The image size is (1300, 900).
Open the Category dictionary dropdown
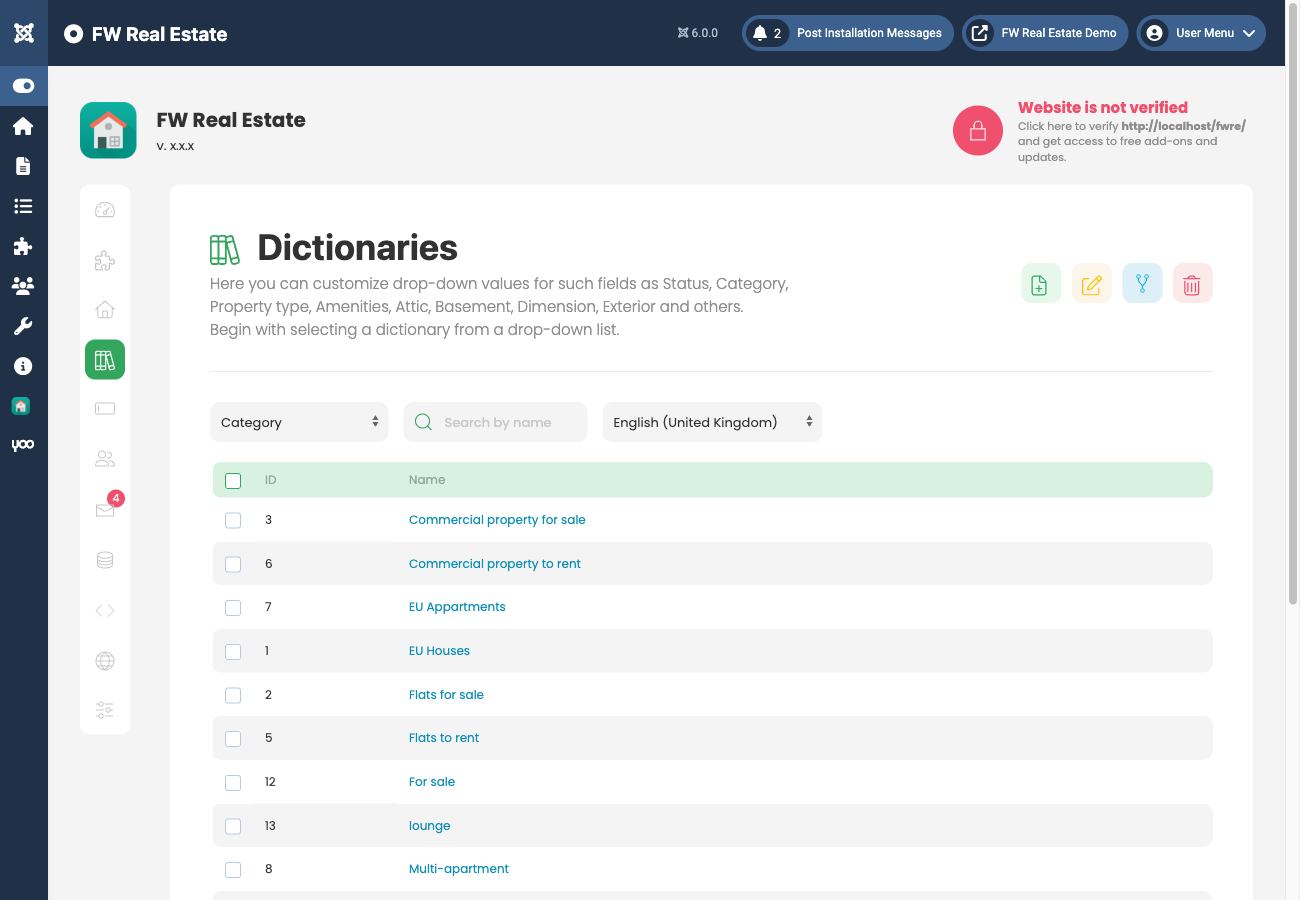pyautogui.click(x=298, y=422)
